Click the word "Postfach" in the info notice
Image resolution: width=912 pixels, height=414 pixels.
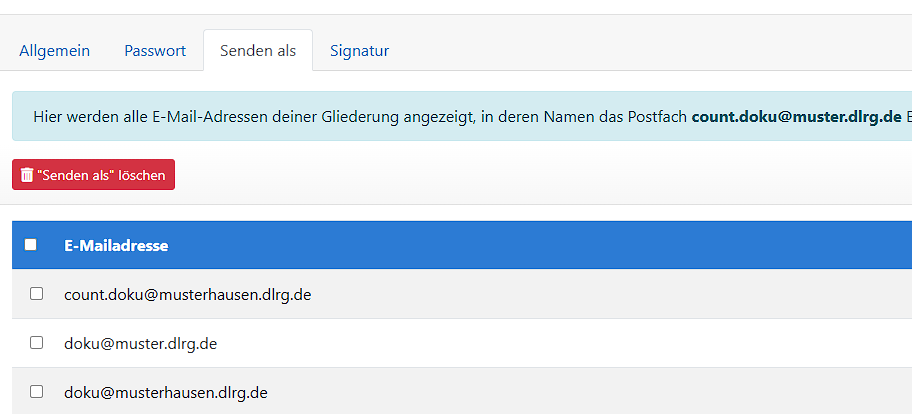[x=656, y=117]
